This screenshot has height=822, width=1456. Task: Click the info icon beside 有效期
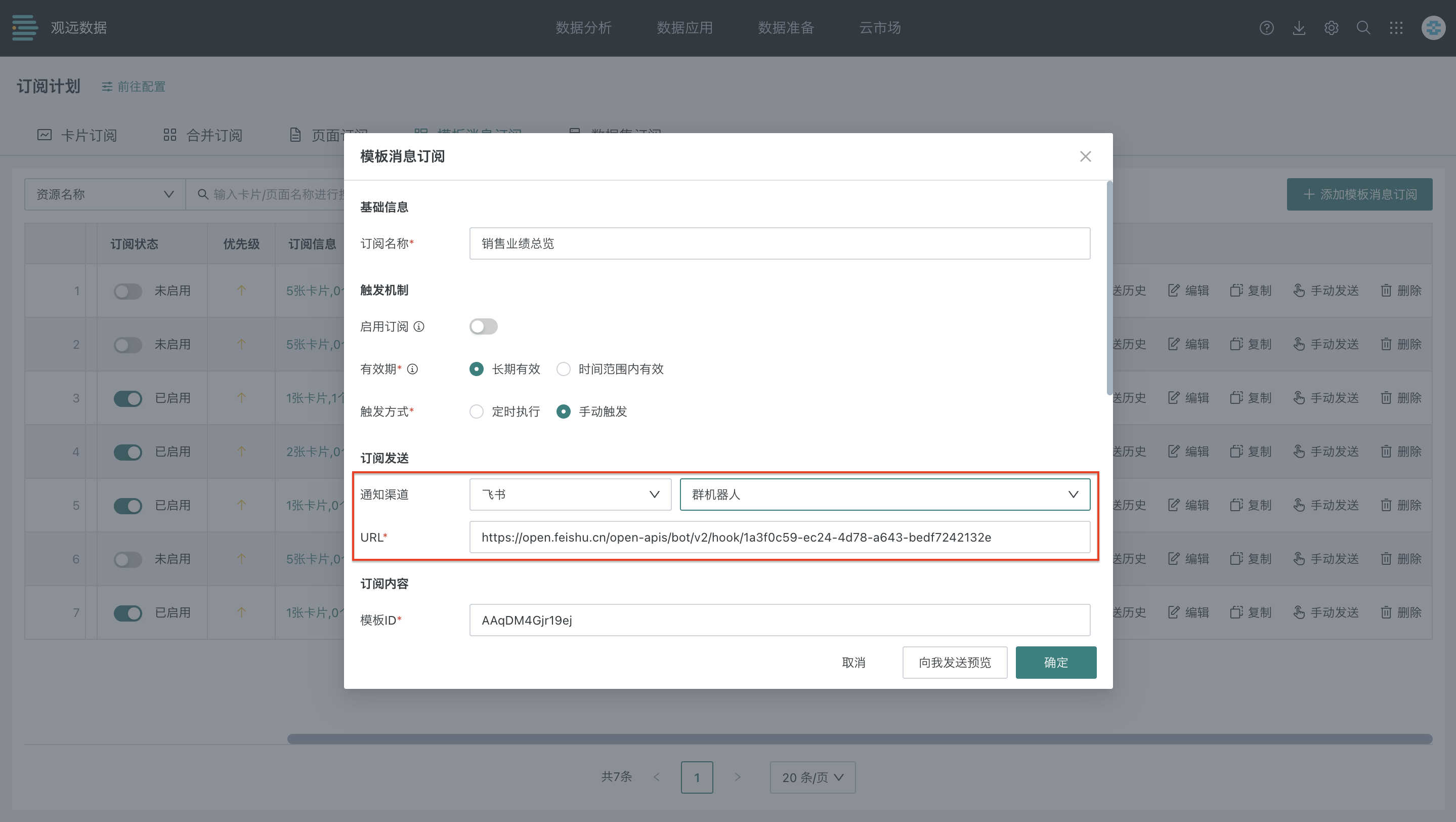(413, 369)
